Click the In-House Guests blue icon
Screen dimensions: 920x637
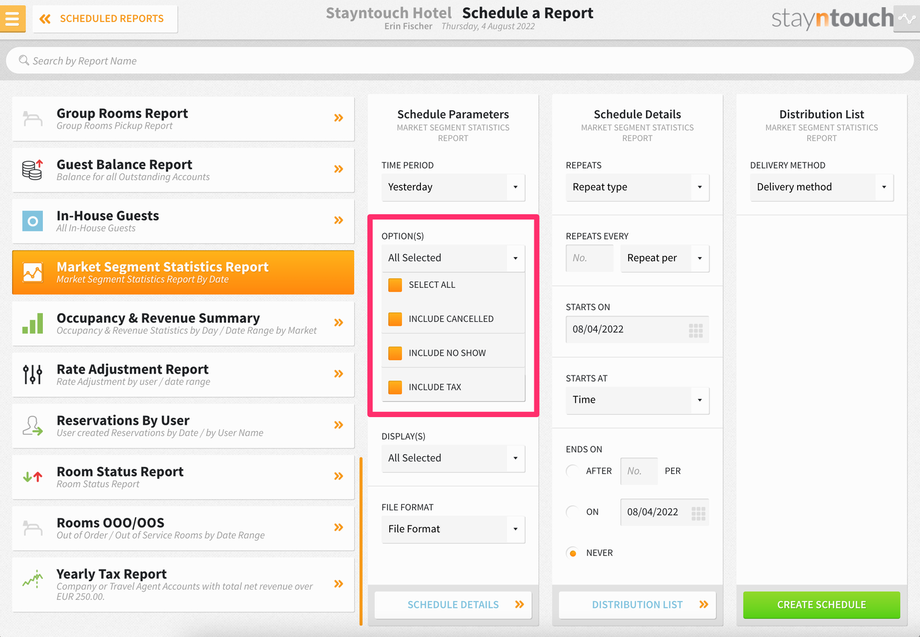pos(32,221)
